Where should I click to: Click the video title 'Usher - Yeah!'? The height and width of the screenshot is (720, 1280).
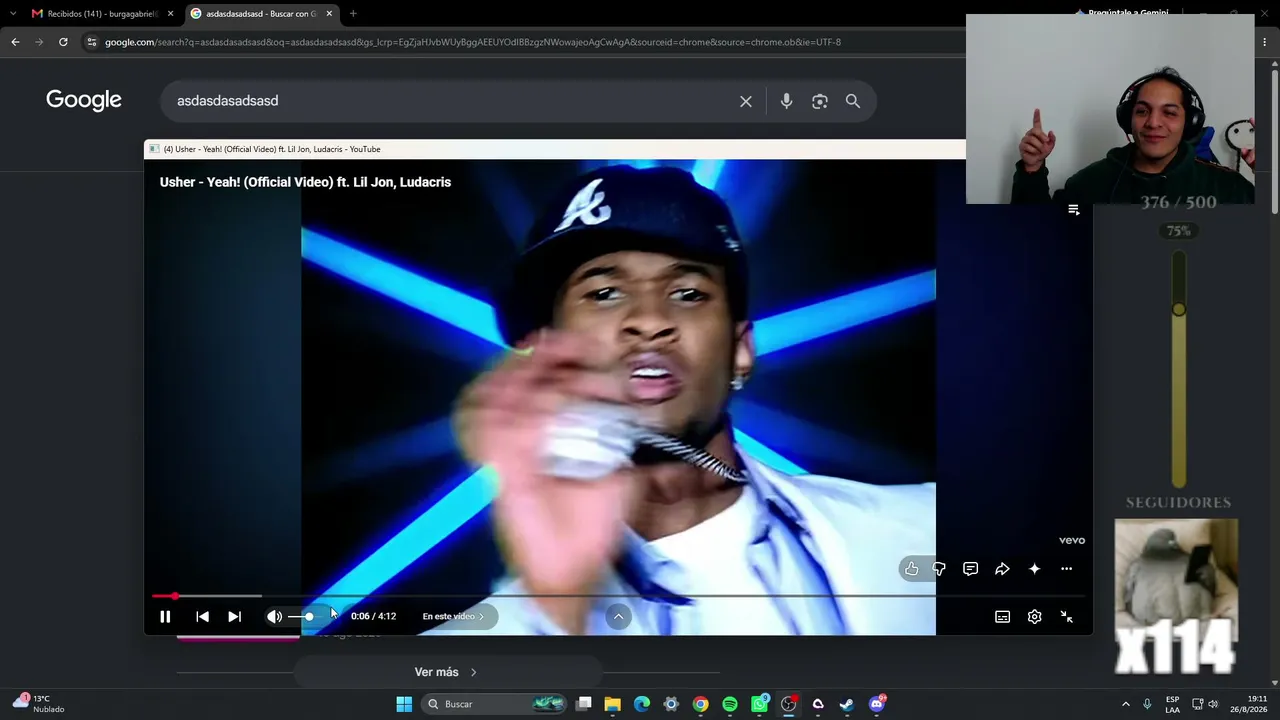pos(305,182)
